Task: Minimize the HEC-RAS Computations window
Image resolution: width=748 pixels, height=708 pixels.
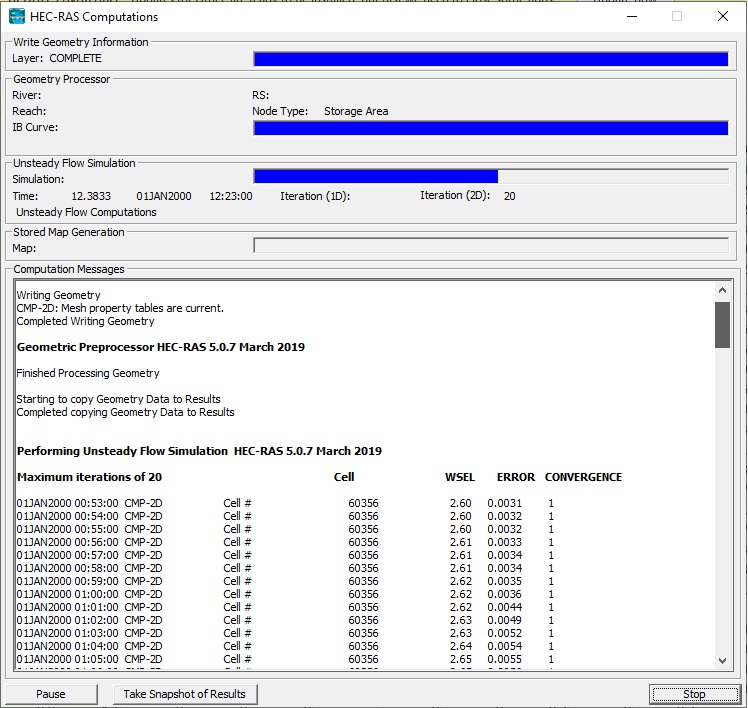Action: [x=632, y=17]
